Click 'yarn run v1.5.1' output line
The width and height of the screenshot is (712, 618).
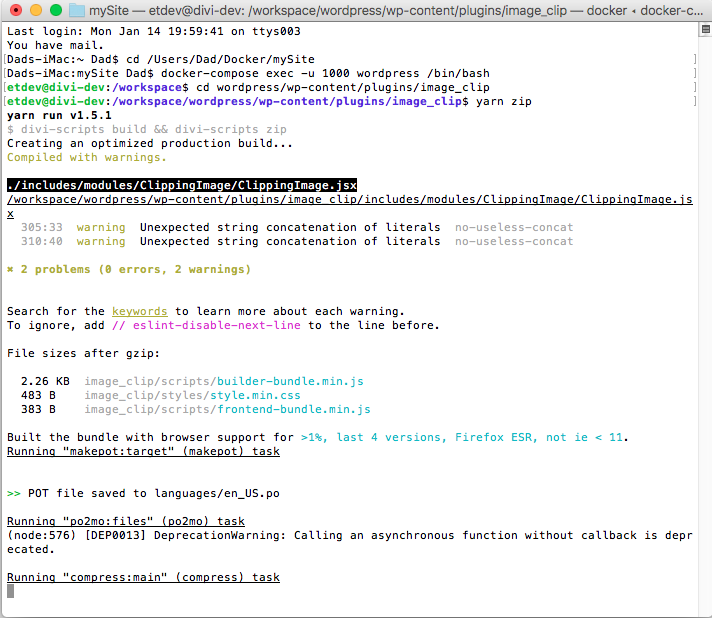(x=59, y=116)
